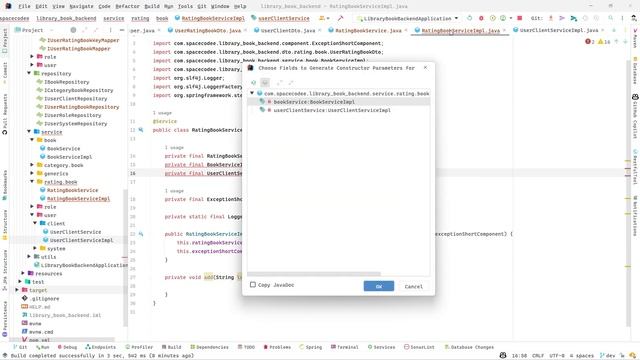Click Select Opened File target icon in Project panel
The height and width of the screenshot is (360, 640).
click(73, 30)
